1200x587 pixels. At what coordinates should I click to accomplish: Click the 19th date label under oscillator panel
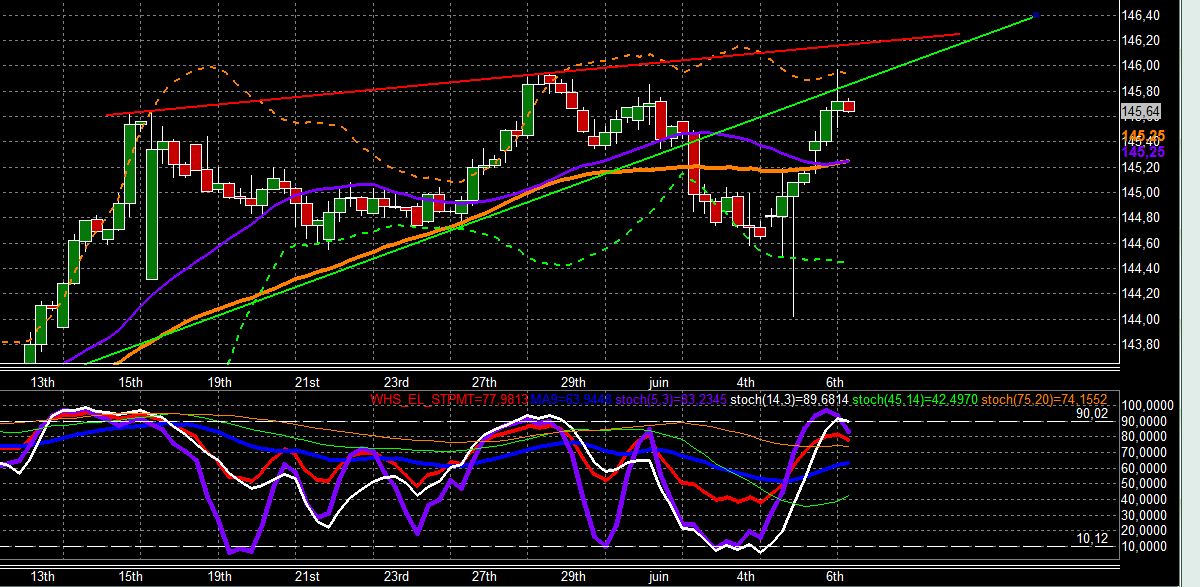pyautogui.click(x=220, y=577)
